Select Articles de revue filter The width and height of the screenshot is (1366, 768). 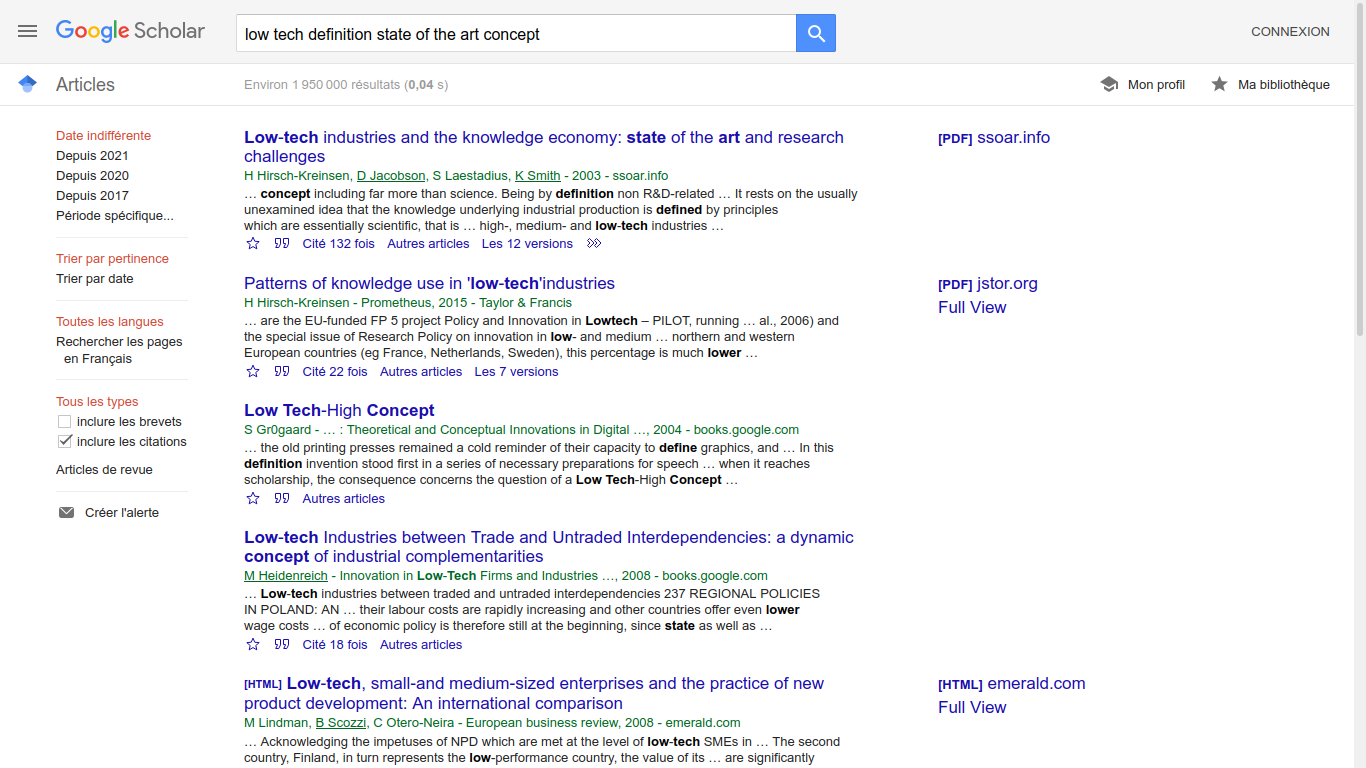point(104,469)
